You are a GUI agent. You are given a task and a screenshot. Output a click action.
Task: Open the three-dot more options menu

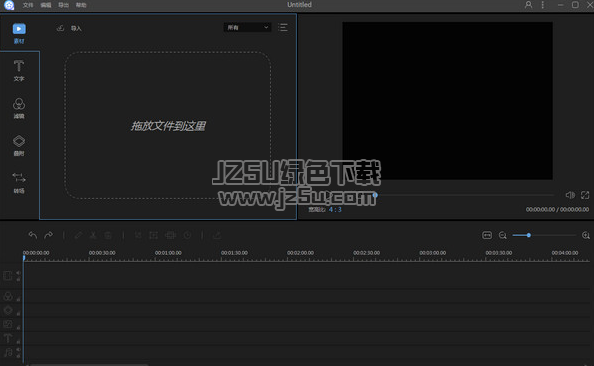543,5
